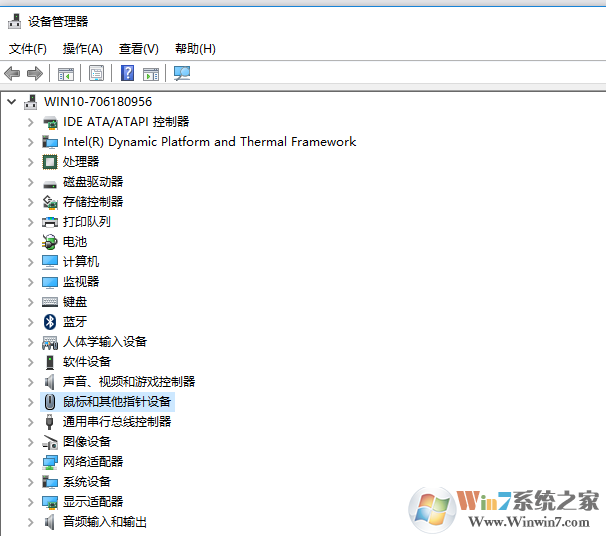Open the Properties toolbar icon
The height and width of the screenshot is (536, 606).
pos(96,73)
